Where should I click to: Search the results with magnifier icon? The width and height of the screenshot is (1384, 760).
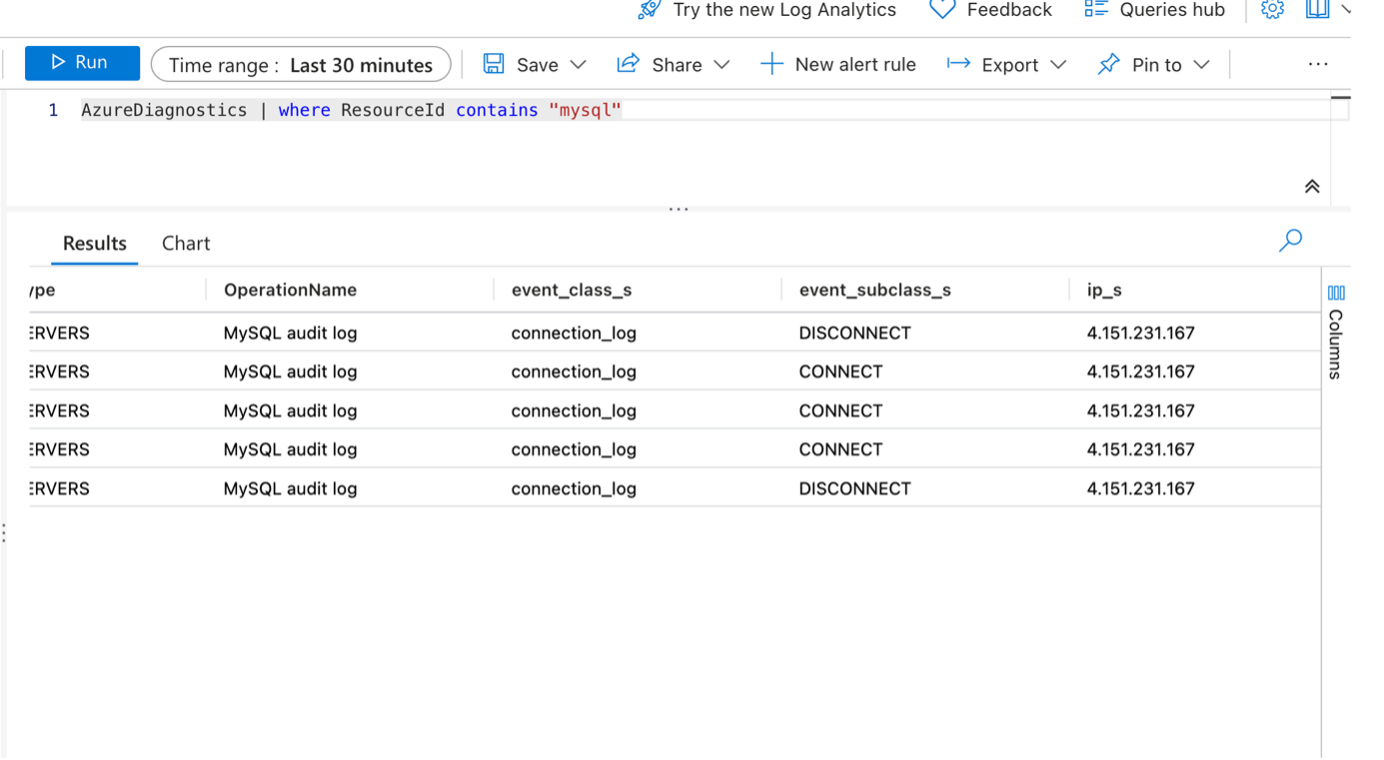[1290, 240]
